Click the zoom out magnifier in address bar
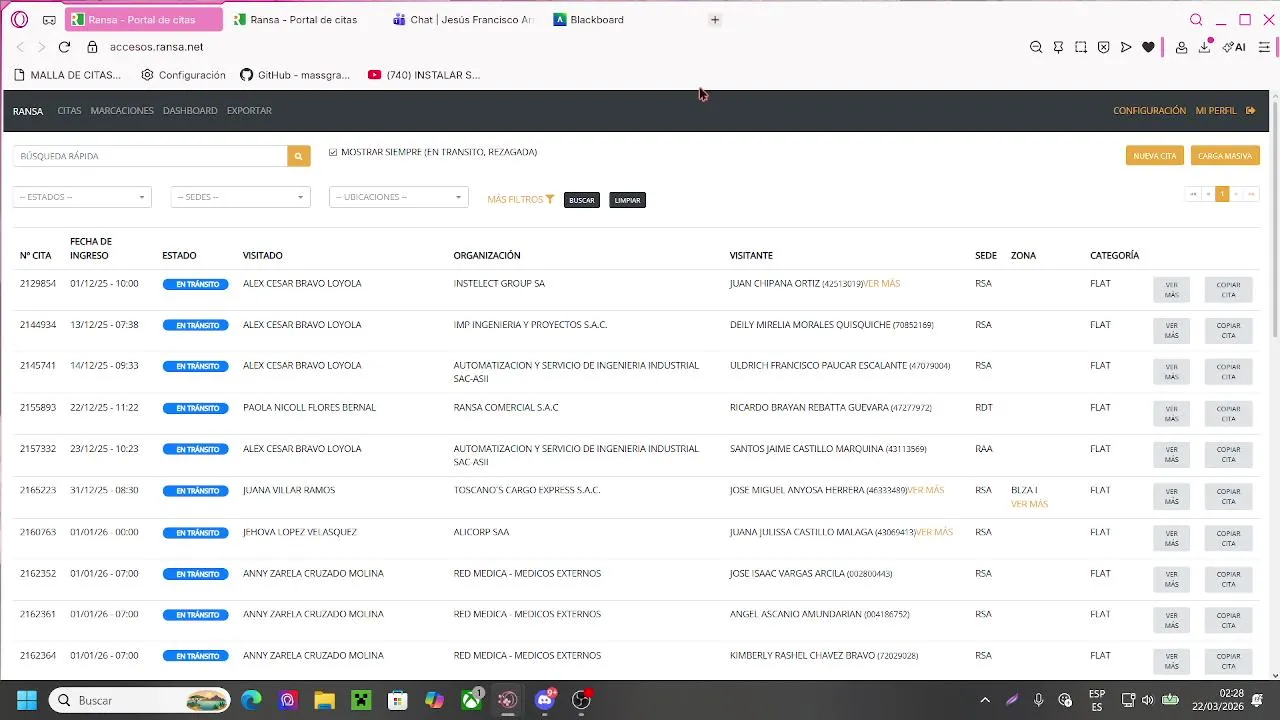The image size is (1280, 720). coord(1036,47)
